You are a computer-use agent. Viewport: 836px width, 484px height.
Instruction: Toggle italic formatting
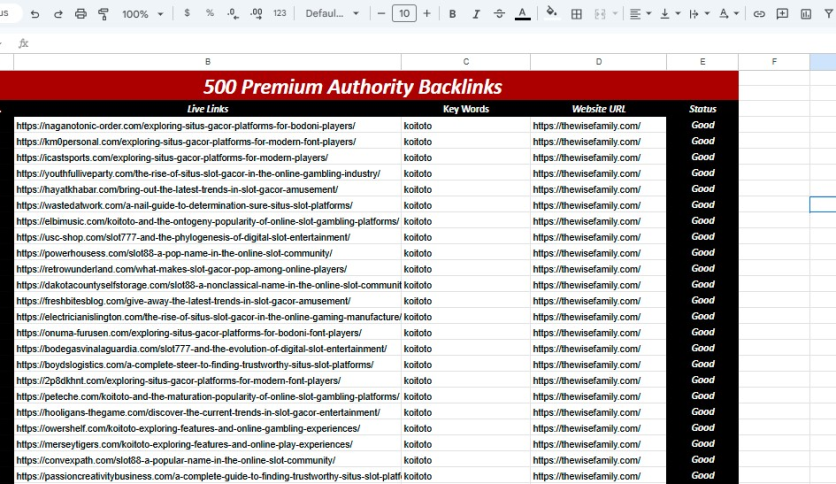point(476,14)
